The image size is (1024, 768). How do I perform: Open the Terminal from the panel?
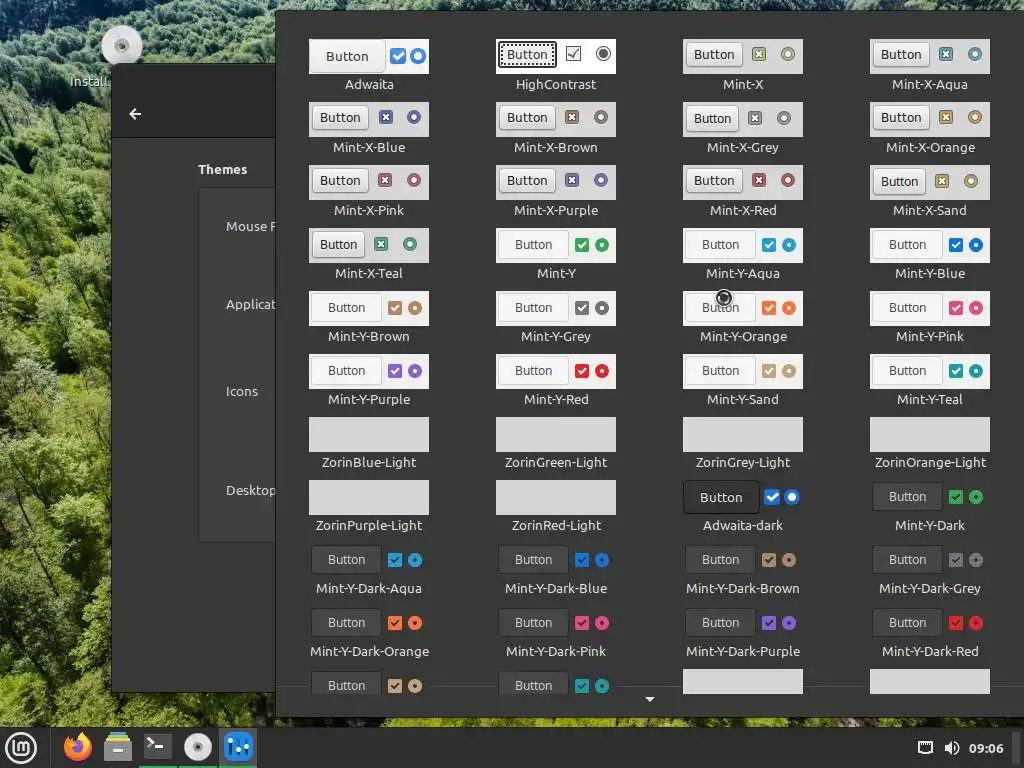(x=157, y=747)
